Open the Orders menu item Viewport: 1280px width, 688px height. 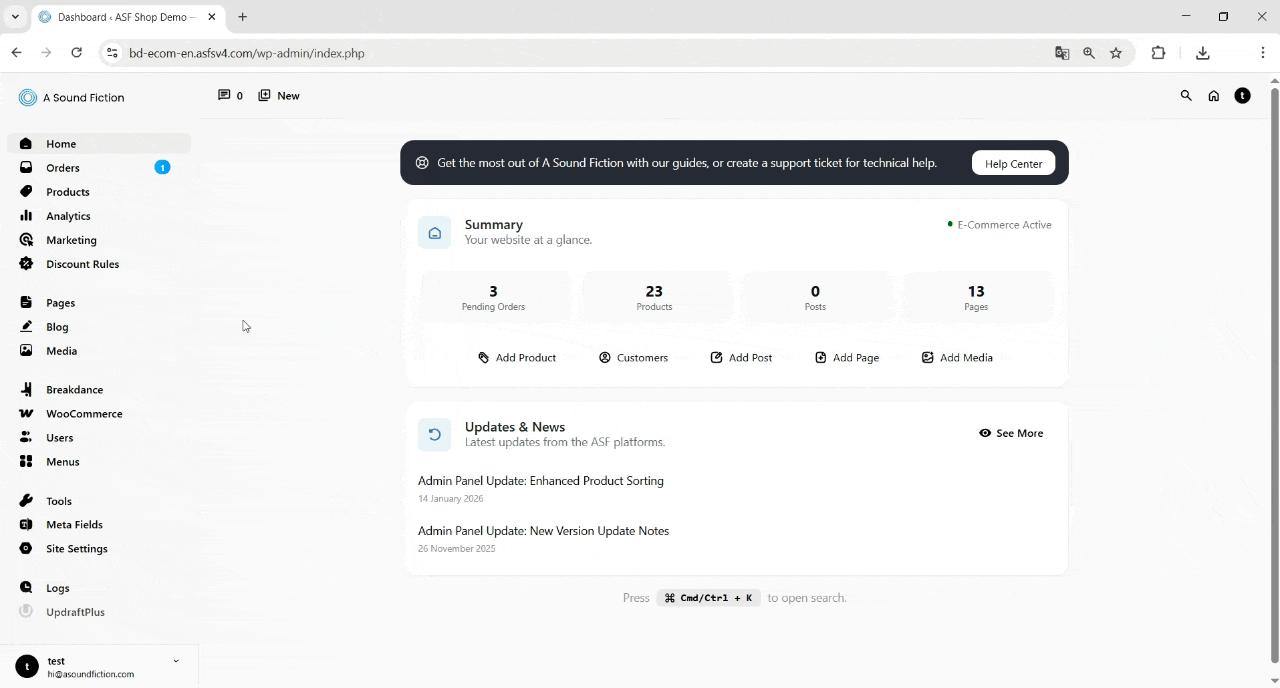98,168
